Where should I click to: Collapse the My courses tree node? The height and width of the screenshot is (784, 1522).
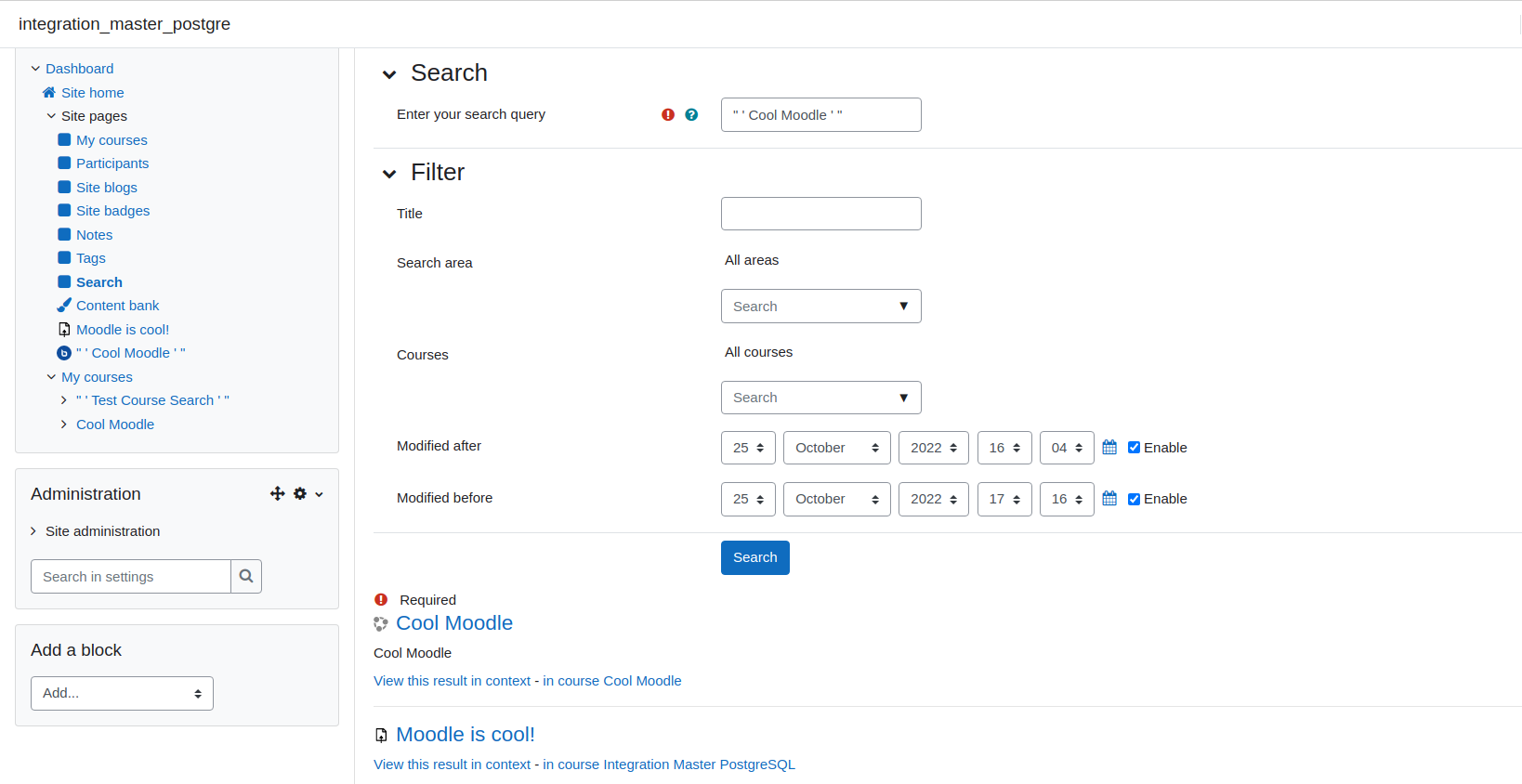tap(51, 376)
